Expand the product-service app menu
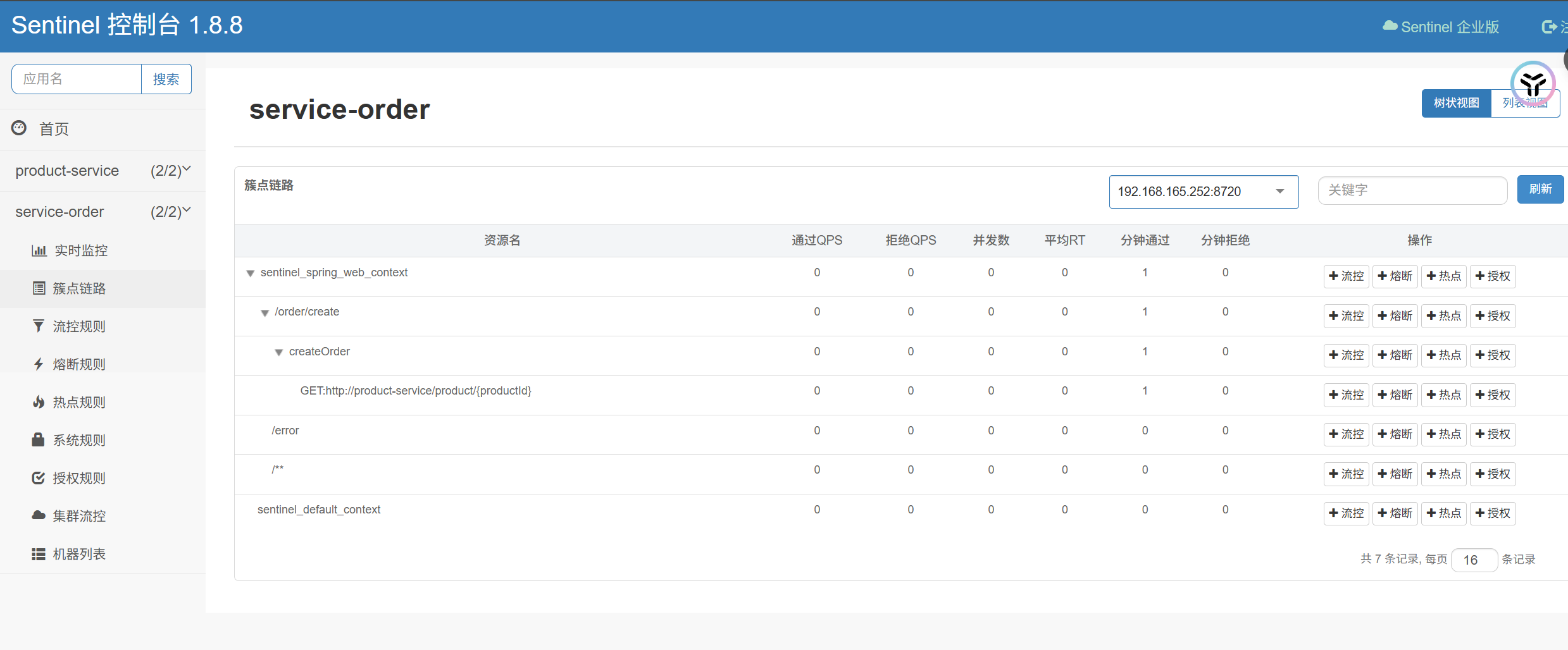The width and height of the screenshot is (1568, 650). (103, 171)
